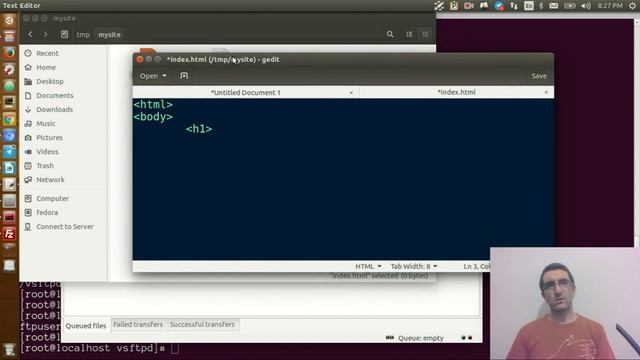The width and height of the screenshot is (640, 360).
Task: Open the gedit Text Editor dock icon
Action: pyautogui.click(x=9, y=184)
